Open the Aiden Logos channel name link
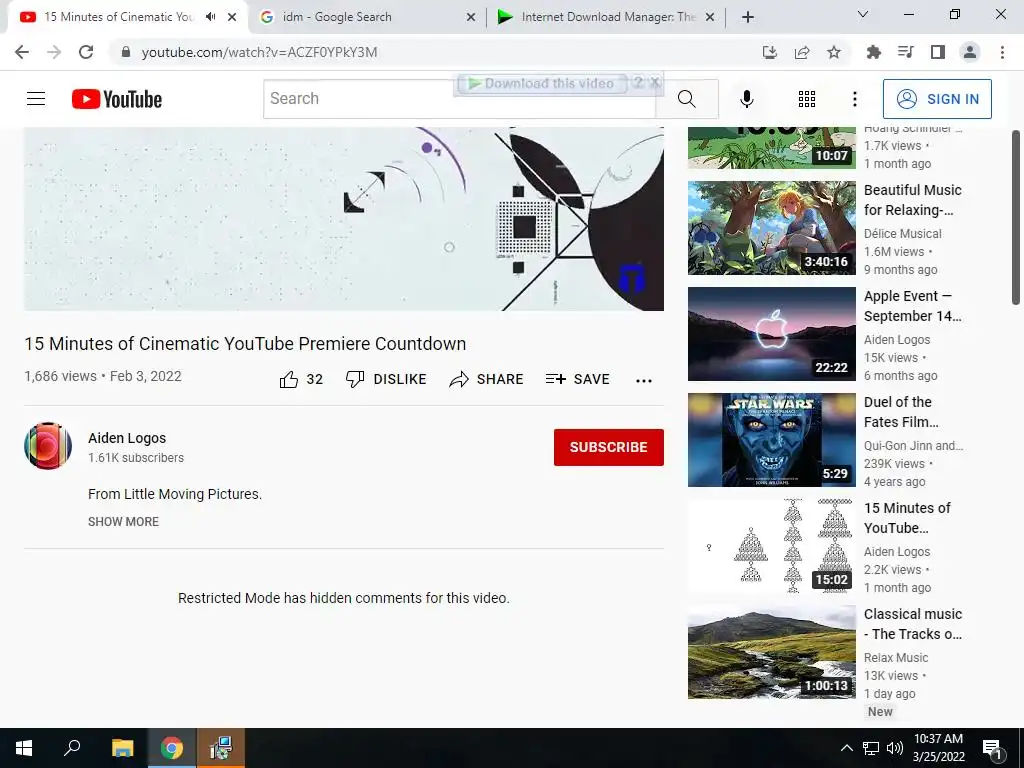1024x768 pixels. click(x=127, y=438)
